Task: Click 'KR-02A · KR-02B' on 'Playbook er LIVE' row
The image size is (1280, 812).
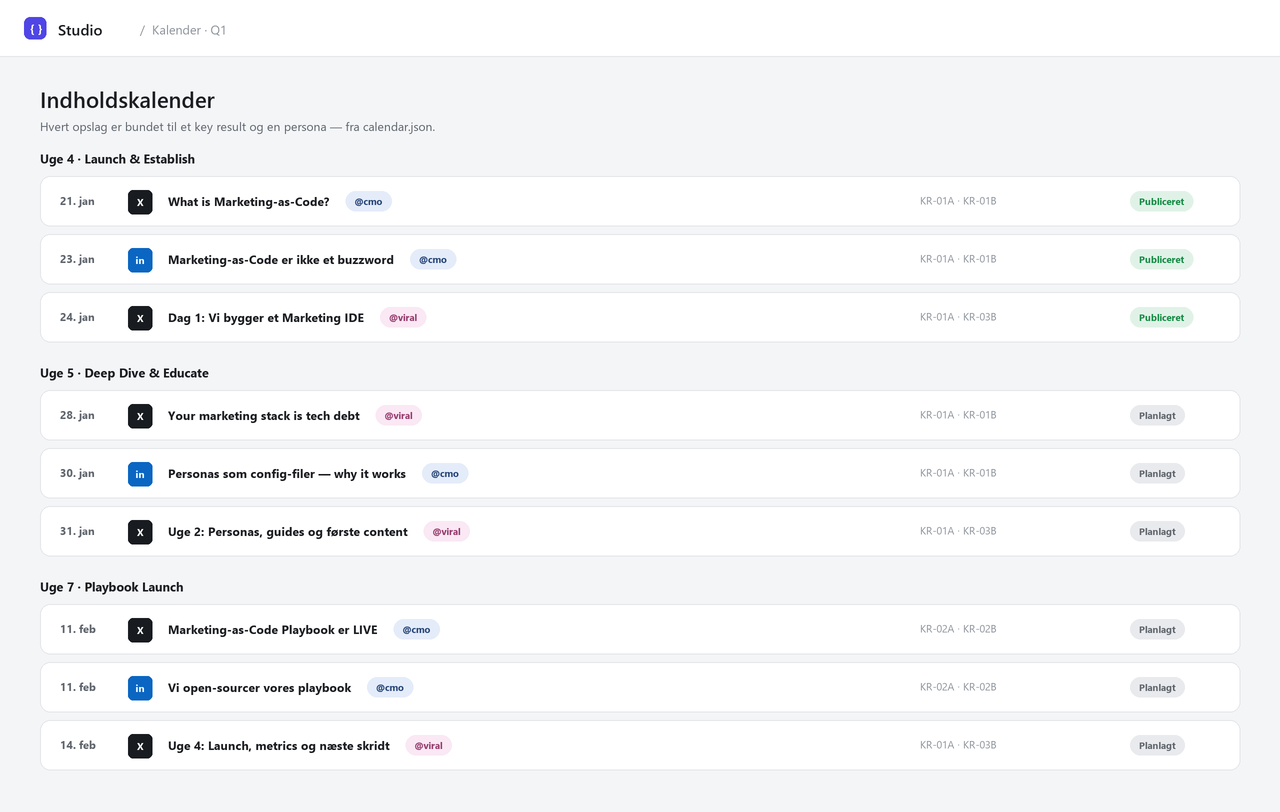Action: coord(958,630)
